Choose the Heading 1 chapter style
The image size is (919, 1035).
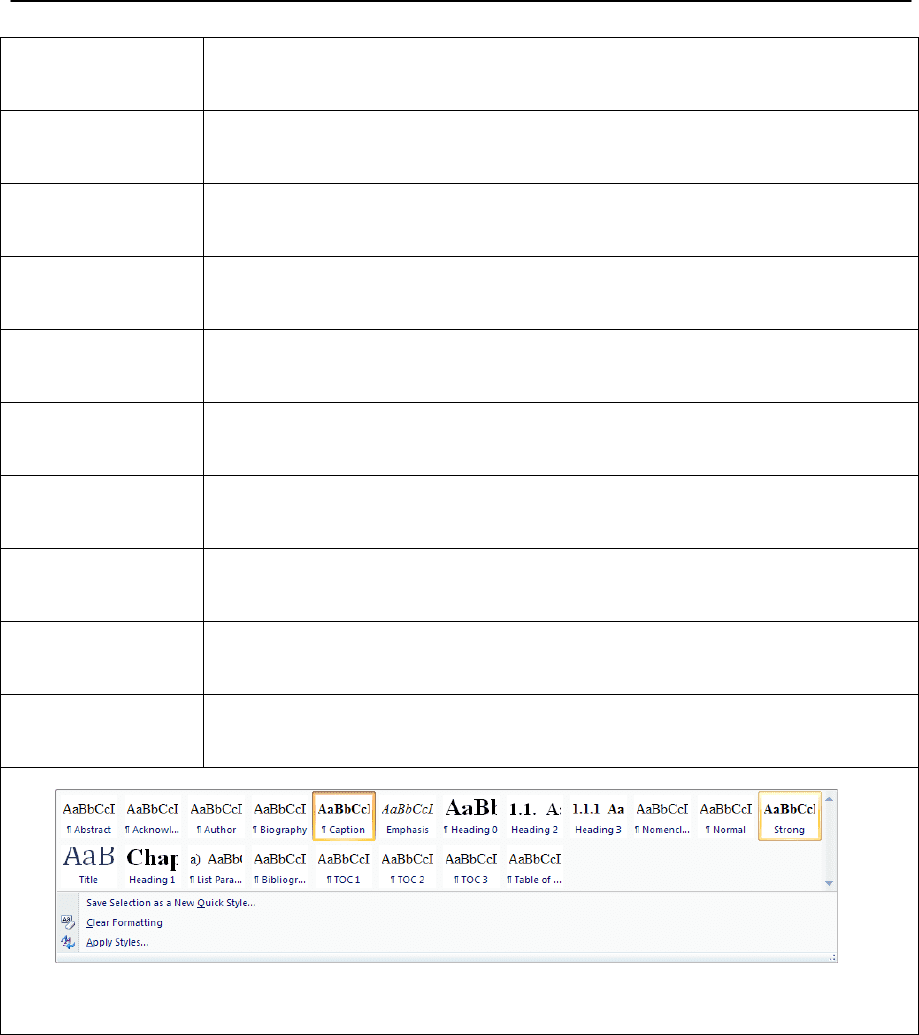coord(152,866)
